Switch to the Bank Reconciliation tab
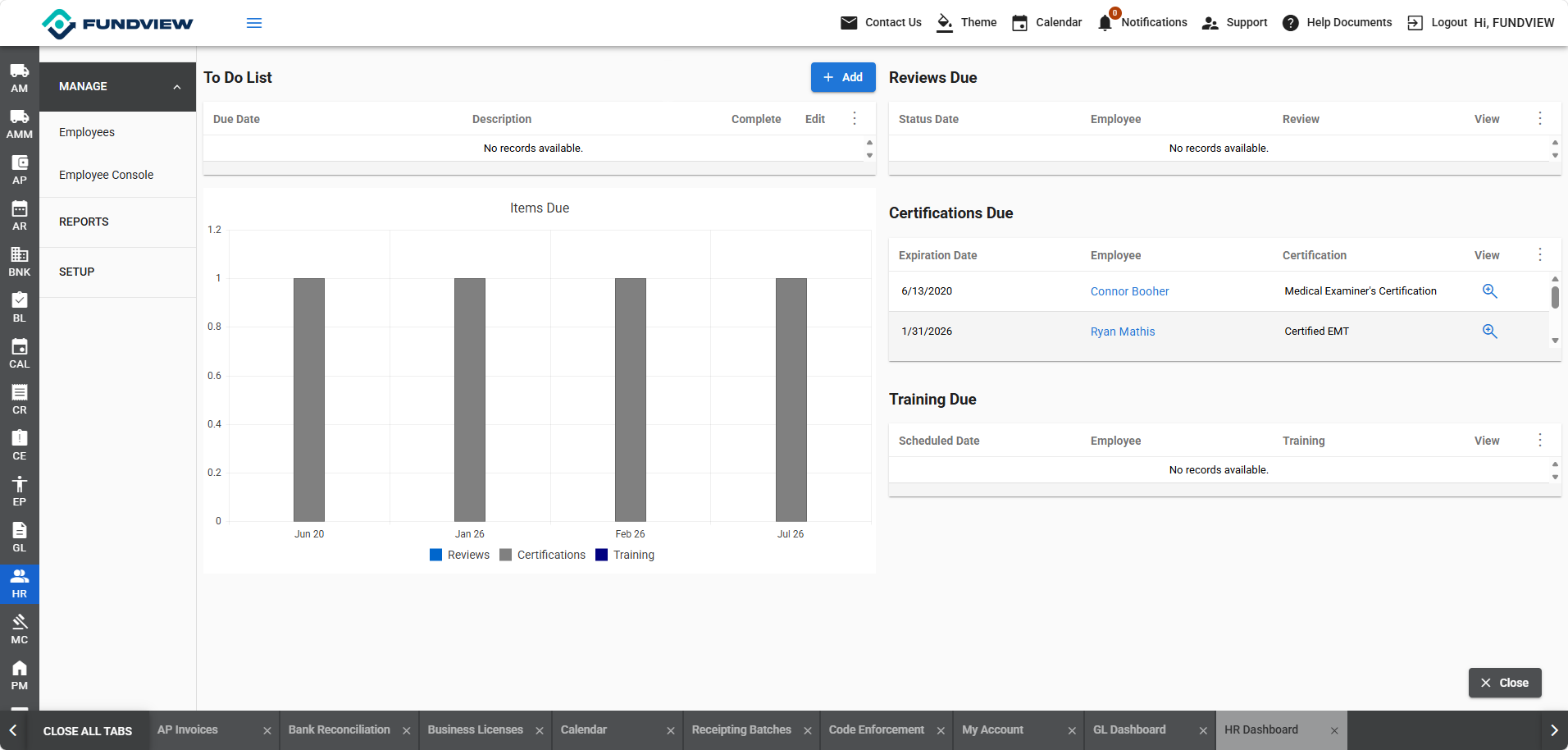The height and width of the screenshot is (750, 1568). tap(340, 729)
